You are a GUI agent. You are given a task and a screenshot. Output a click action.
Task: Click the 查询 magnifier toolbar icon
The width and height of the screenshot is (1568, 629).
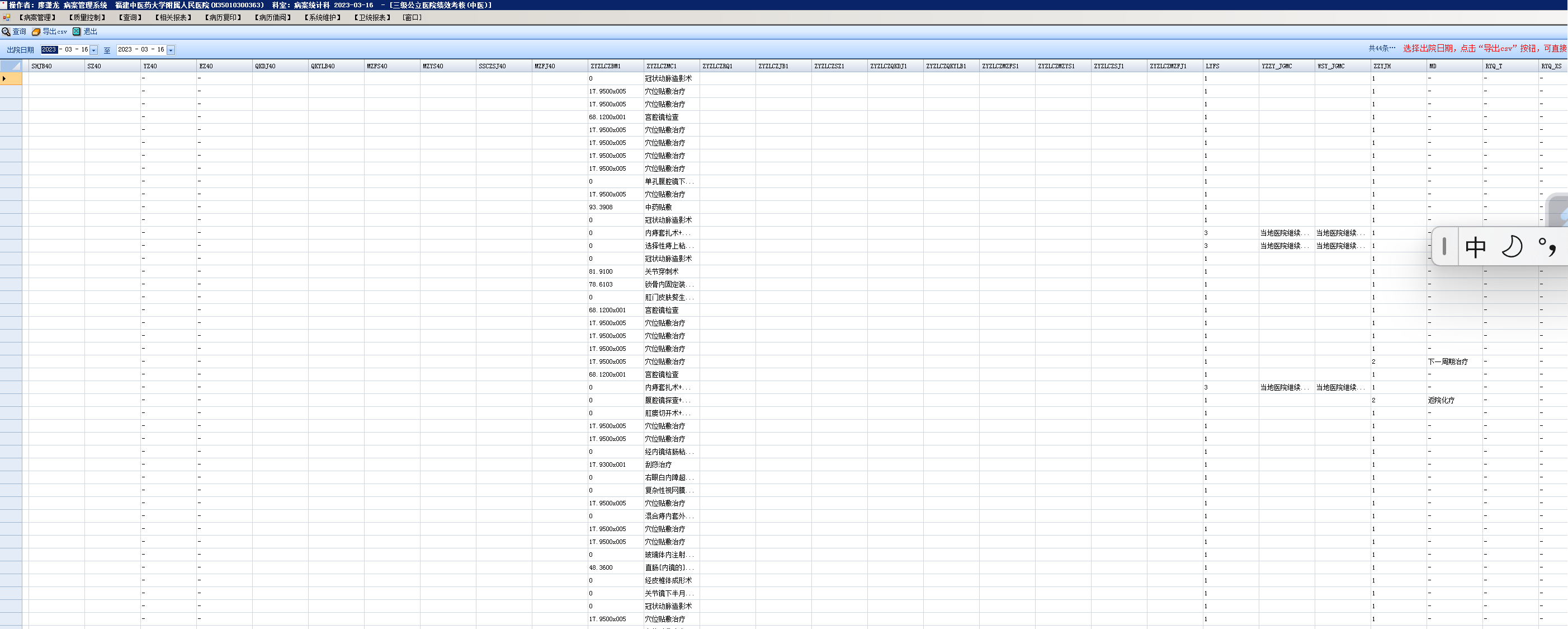pyautogui.click(x=6, y=32)
